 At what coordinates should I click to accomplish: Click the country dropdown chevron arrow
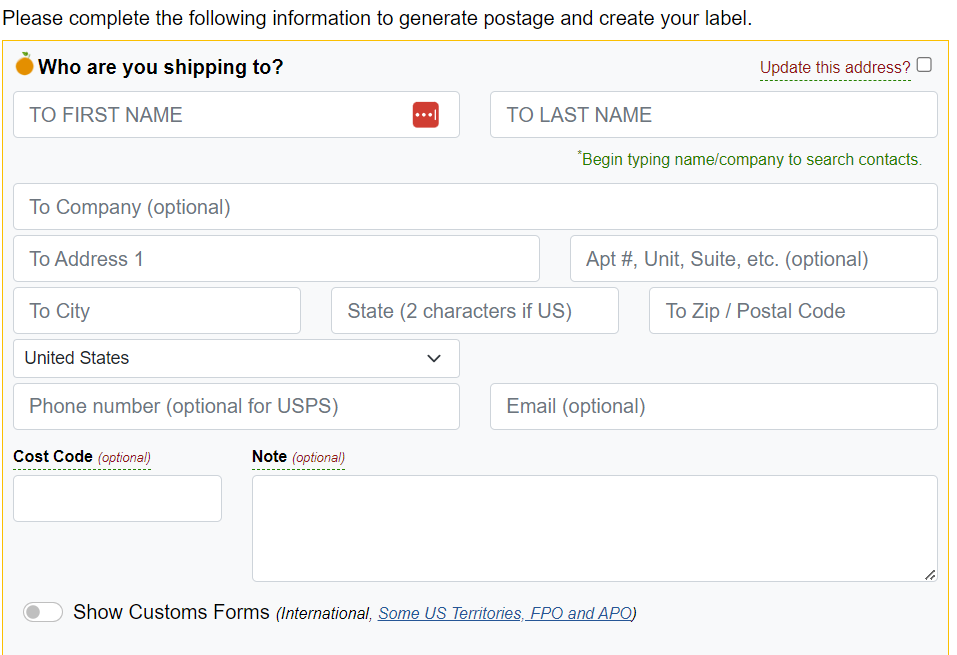click(x=434, y=358)
